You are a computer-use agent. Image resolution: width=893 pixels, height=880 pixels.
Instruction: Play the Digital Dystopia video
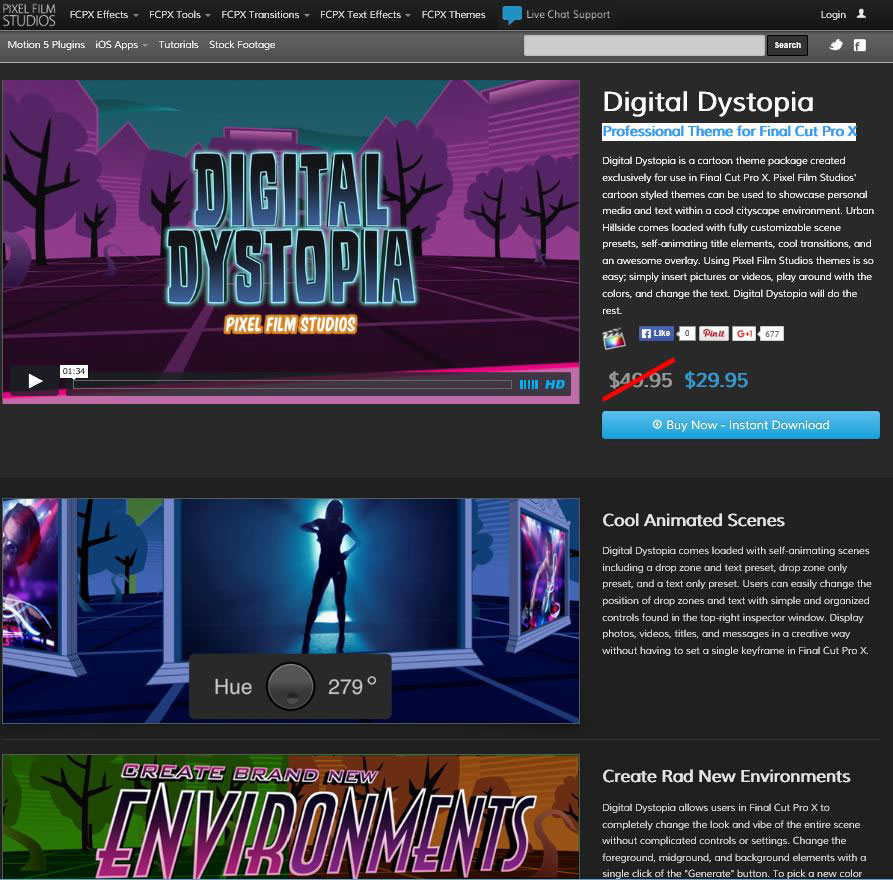tap(35, 380)
